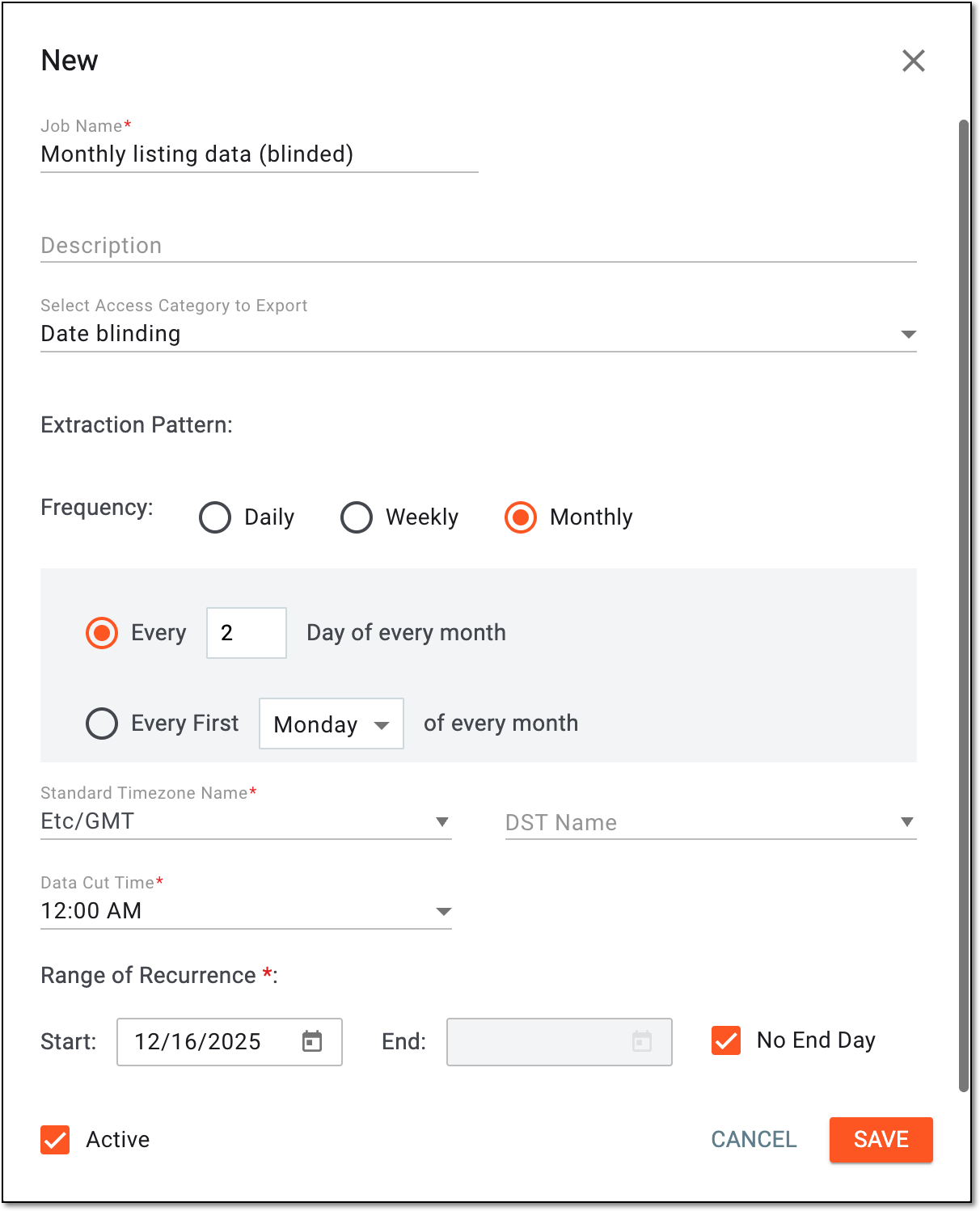Select Daily frequency
Viewport: 980px width, 1211px height.
point(215,517)
